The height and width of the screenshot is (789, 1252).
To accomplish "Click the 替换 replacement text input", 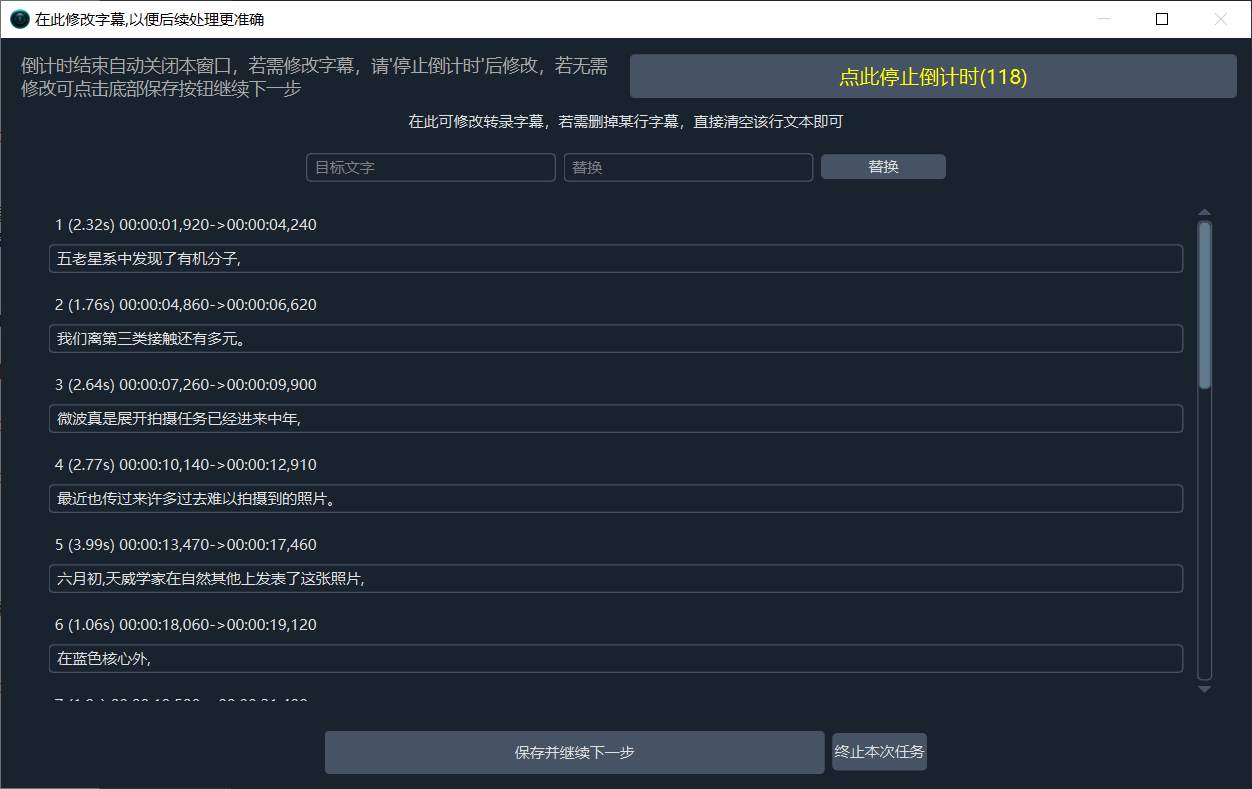I will tap(688, 168).
